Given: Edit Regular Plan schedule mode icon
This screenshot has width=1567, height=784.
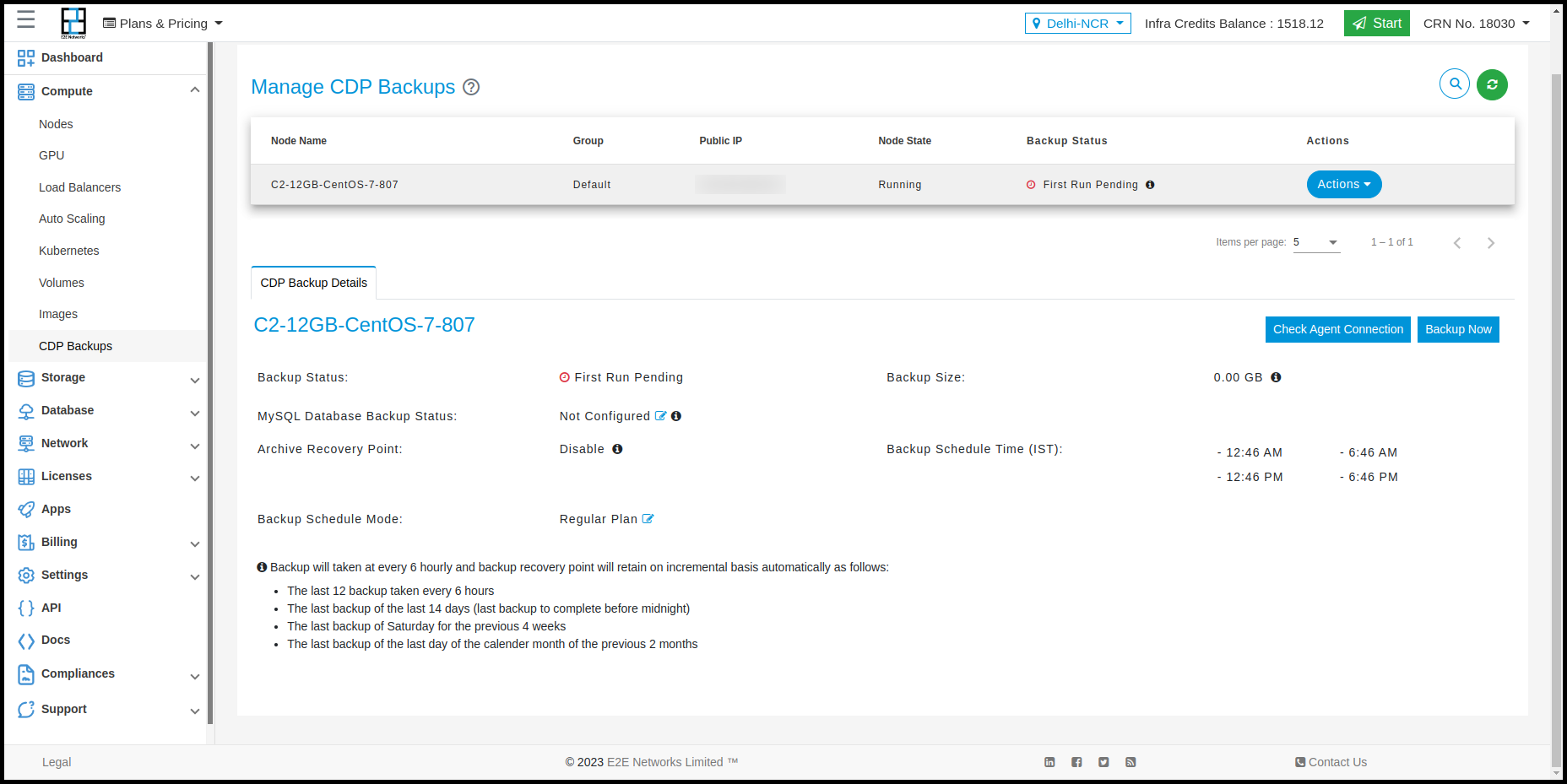Looking at the screenshot, I should tap(648, 519).
